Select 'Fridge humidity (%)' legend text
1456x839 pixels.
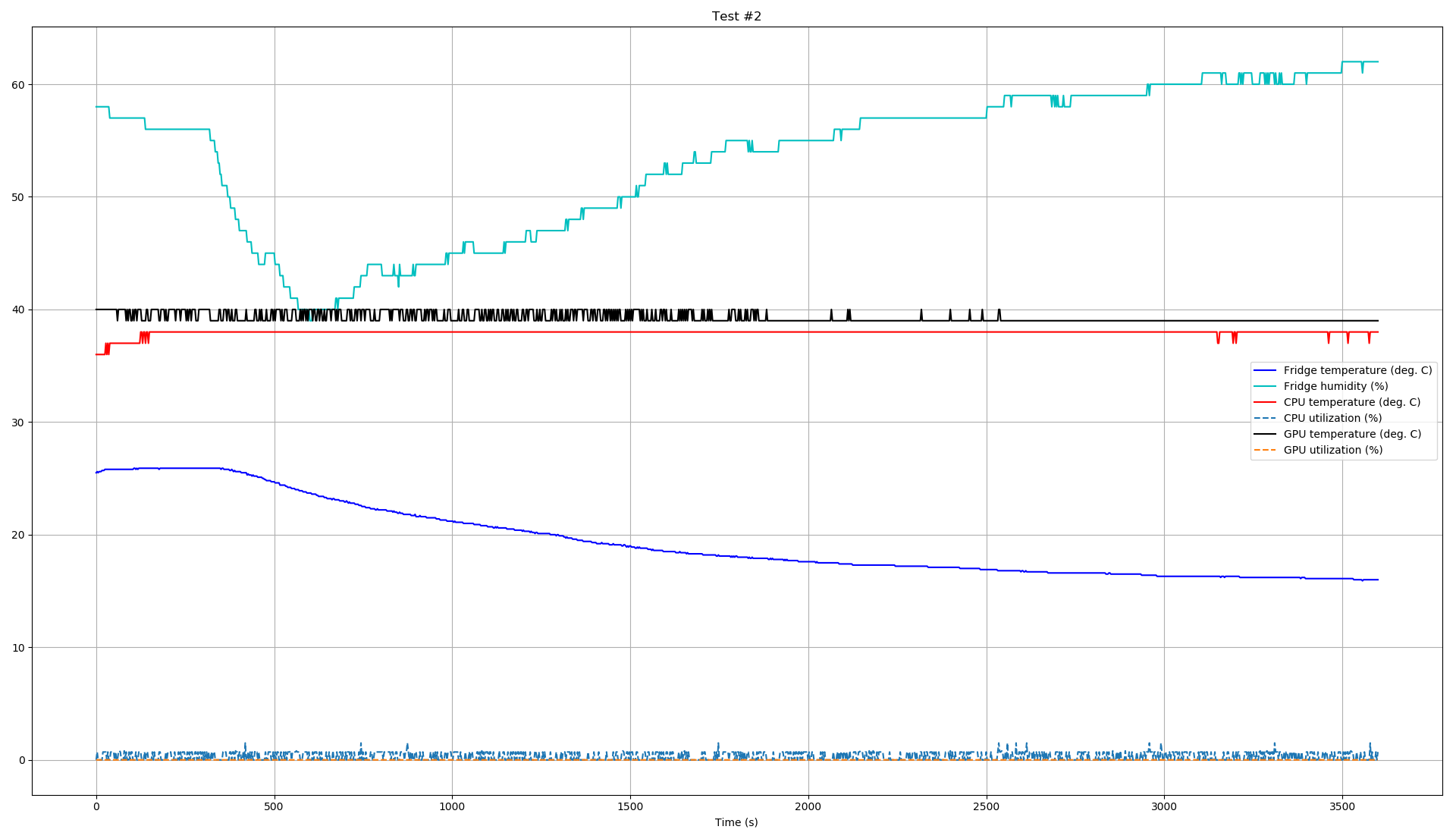[x=1335, y=387]
